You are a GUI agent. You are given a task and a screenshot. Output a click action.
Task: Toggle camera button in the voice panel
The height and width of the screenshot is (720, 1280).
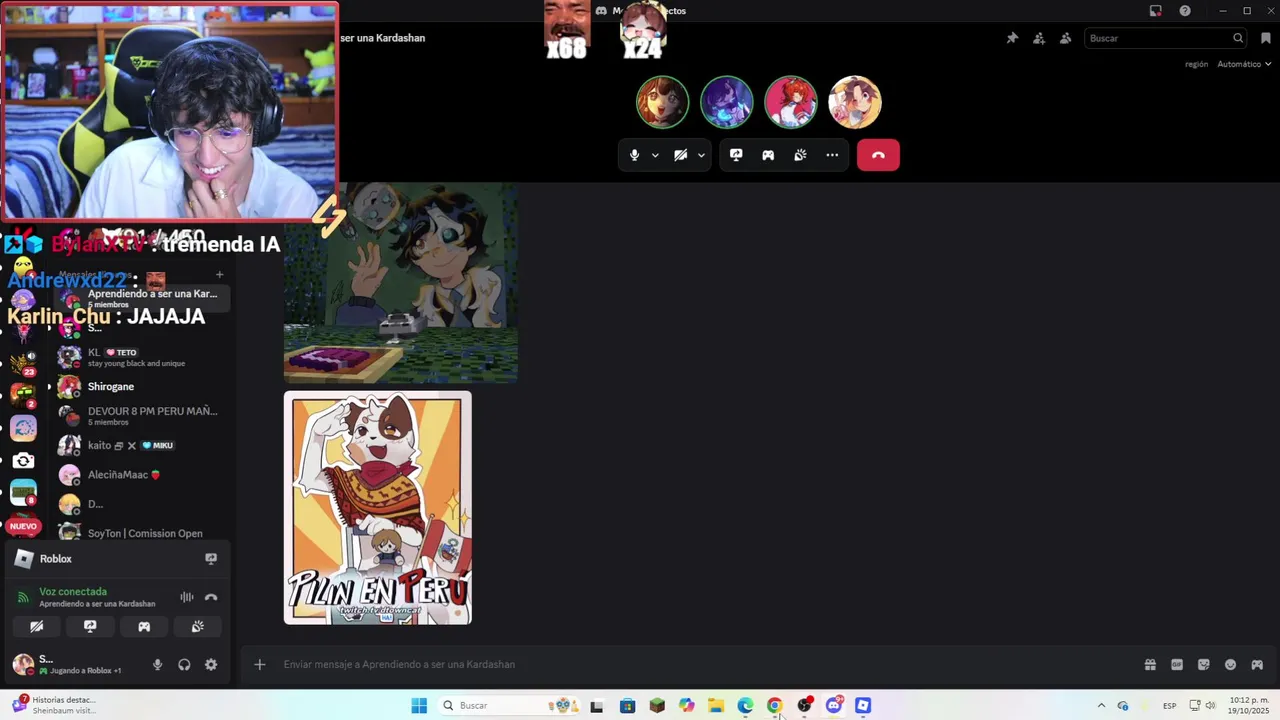click(x=36, y=626)
